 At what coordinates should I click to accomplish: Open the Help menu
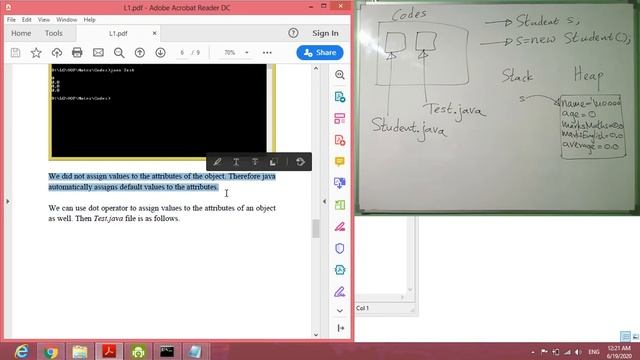pos(89,20)
